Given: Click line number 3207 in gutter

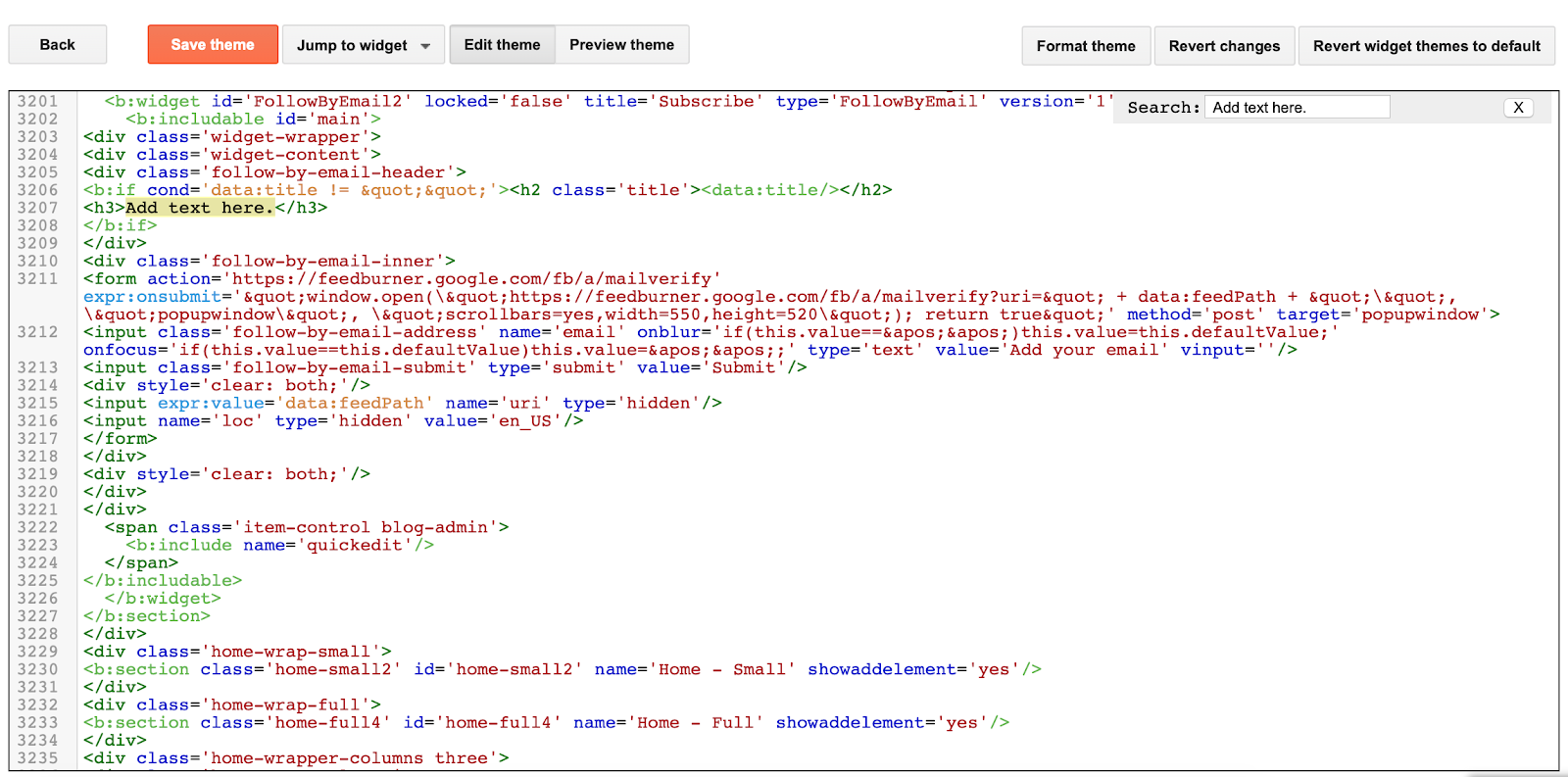Looking at the screenshot, I should point(37,208).
